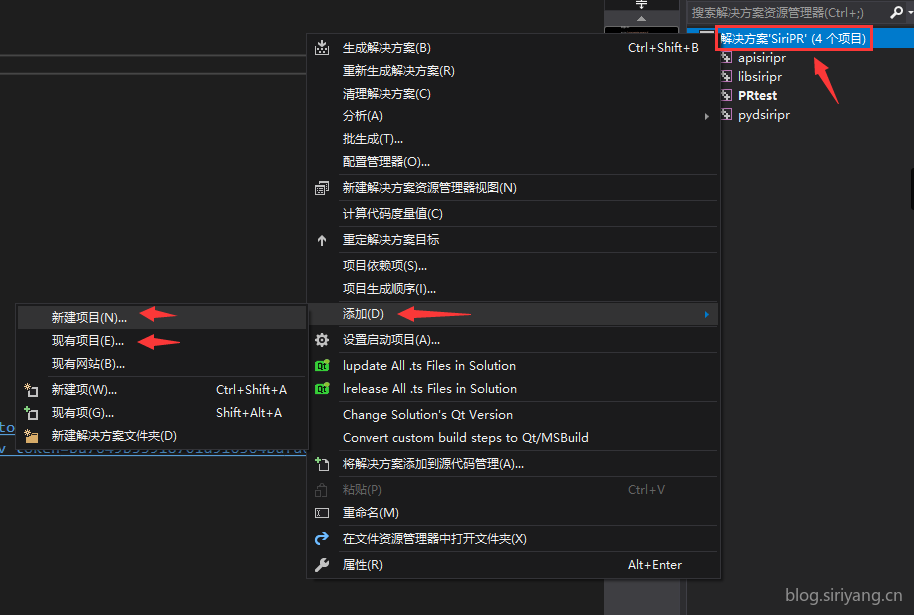Select 新建项目(N)... from the submenu

click(x=89, y=317)
